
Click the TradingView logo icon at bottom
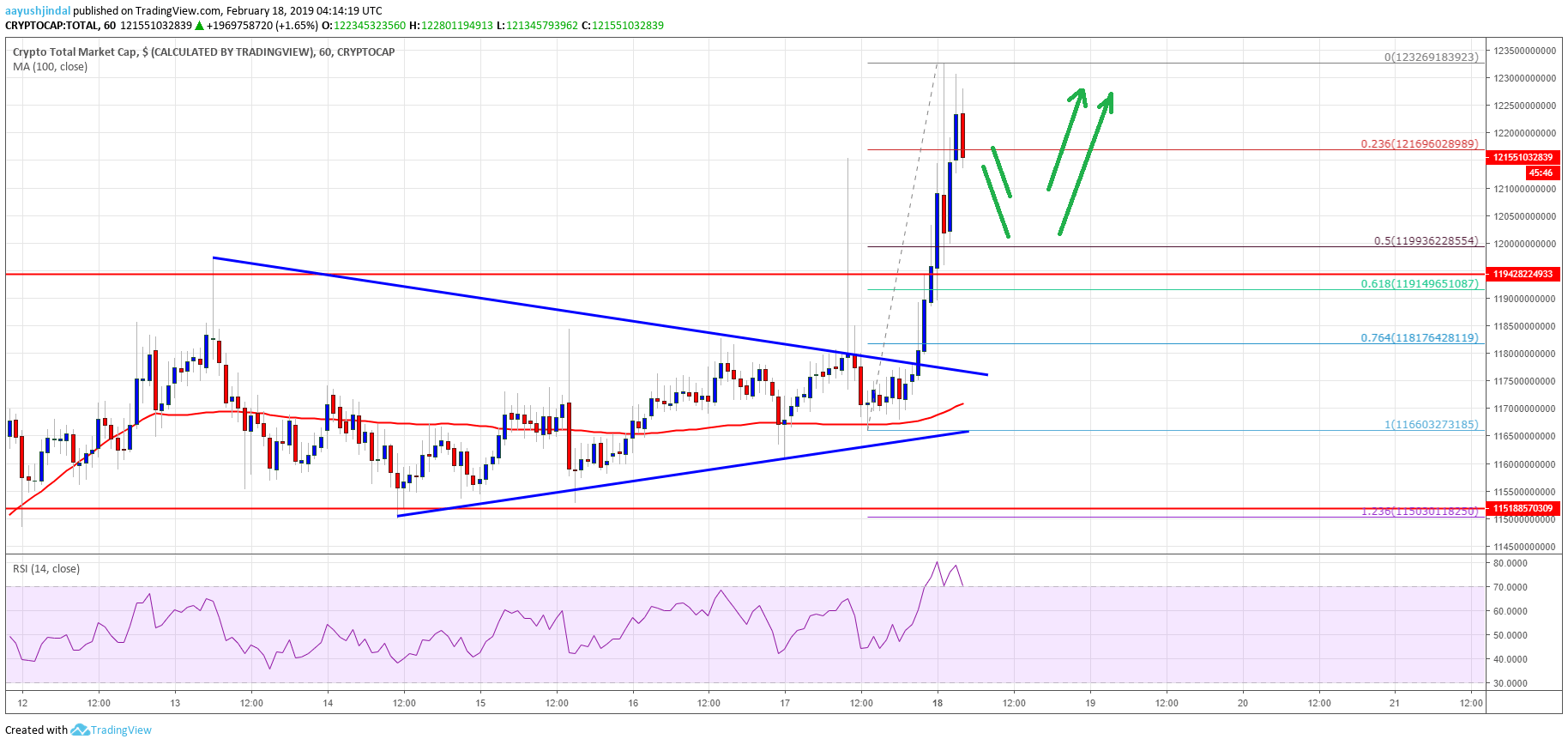pyautogui.click(x=80, y=730)
